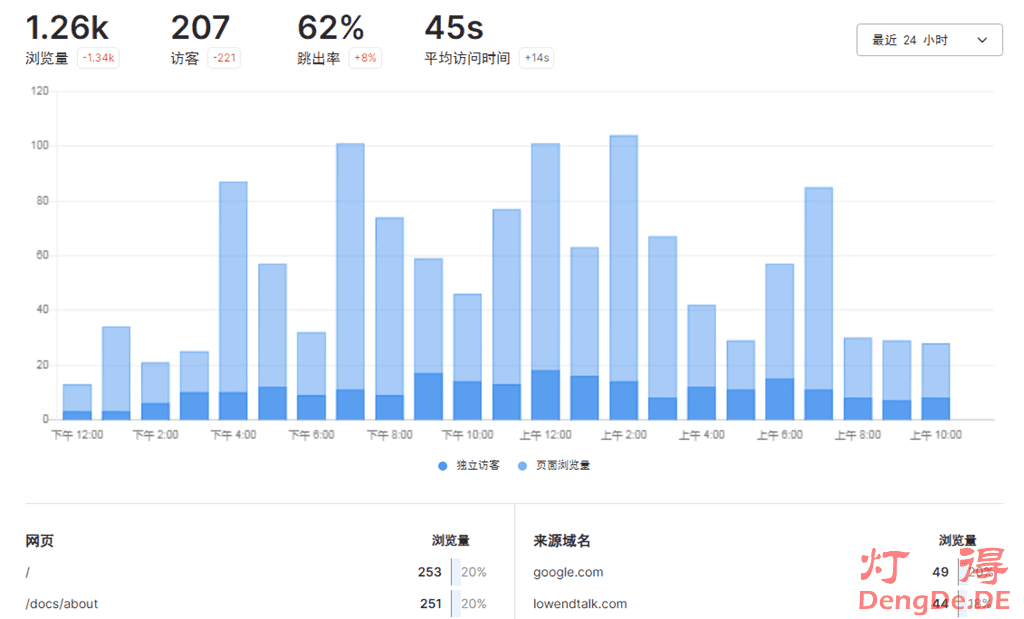
Task: Click the light blue 页面浏览量 legend dot
Action: (x=523, y=465)
